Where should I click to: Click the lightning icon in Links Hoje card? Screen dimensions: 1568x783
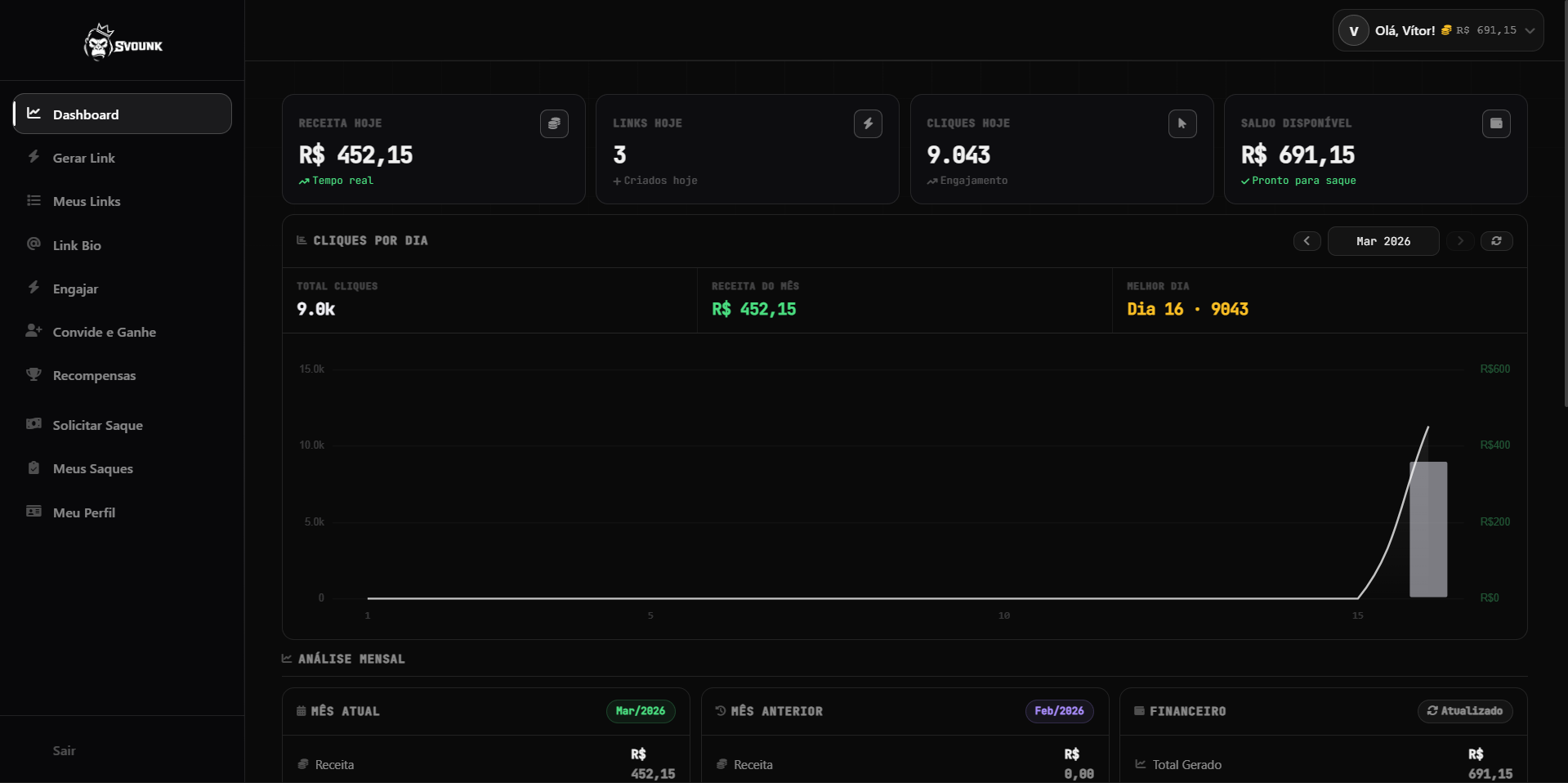tap(868, 123)
